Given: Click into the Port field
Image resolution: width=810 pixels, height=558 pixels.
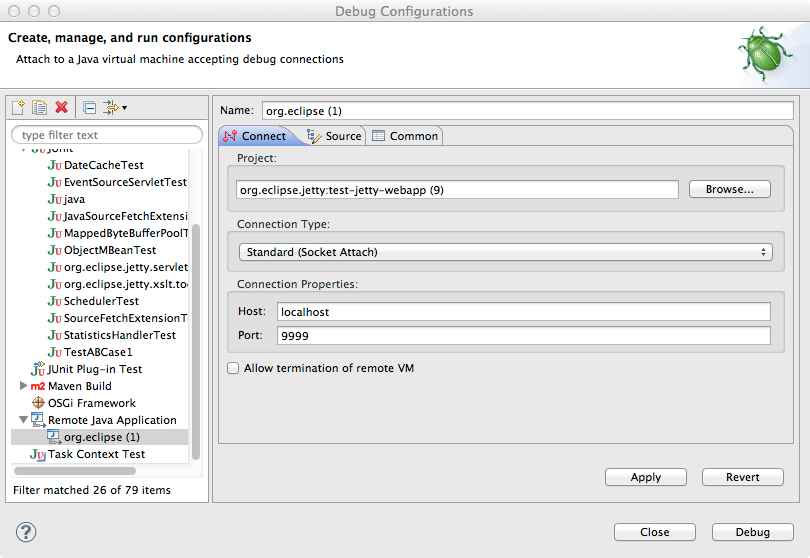Looking at the screenshot, I should coord(524,336).
